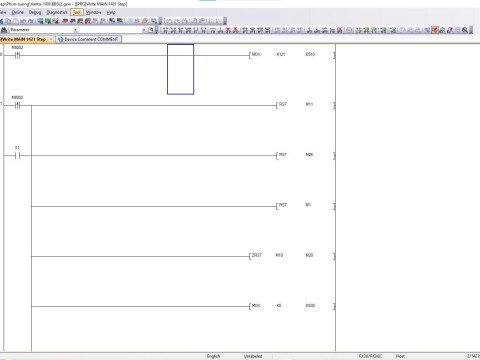Click the Host entry in status bar

click(400, 356)
